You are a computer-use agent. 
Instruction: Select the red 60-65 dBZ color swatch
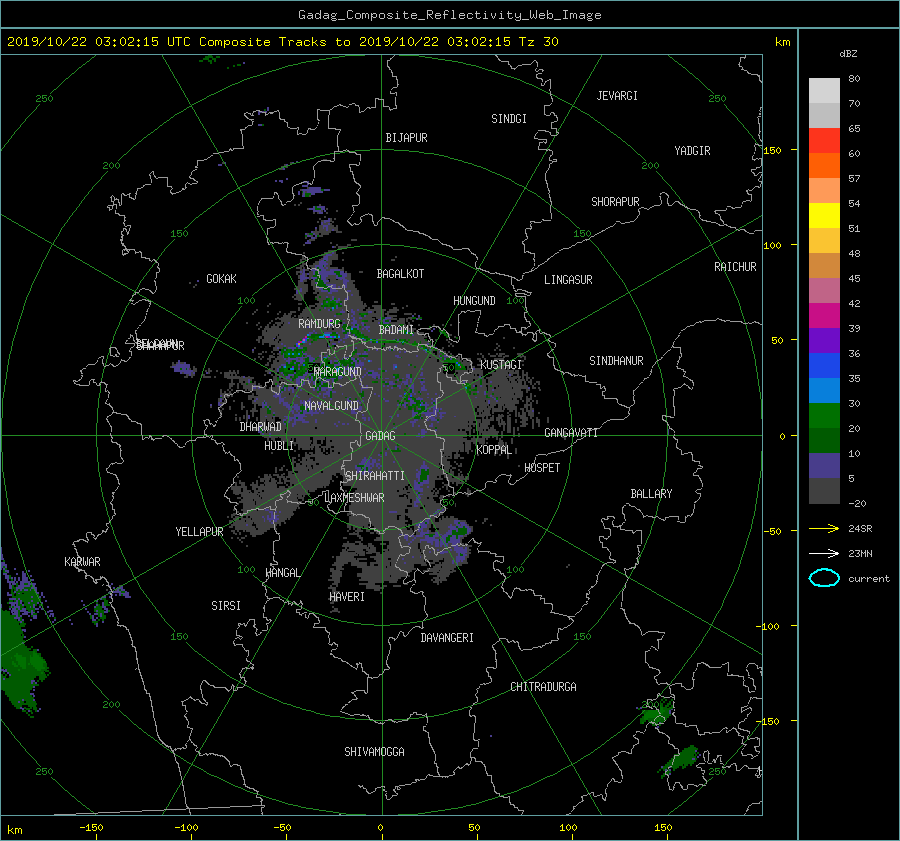click(x=824, y=140)
